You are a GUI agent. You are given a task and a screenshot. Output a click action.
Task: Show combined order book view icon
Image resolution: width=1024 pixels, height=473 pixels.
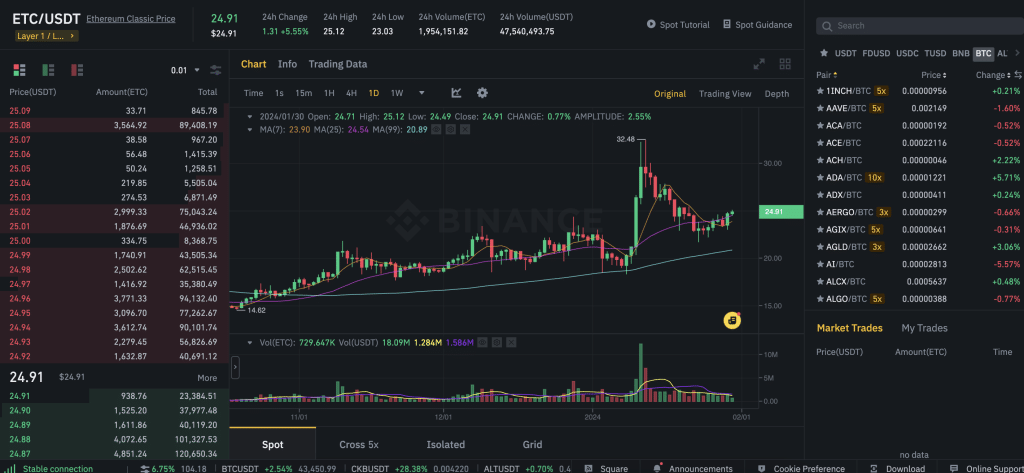(x=19, y=70)
